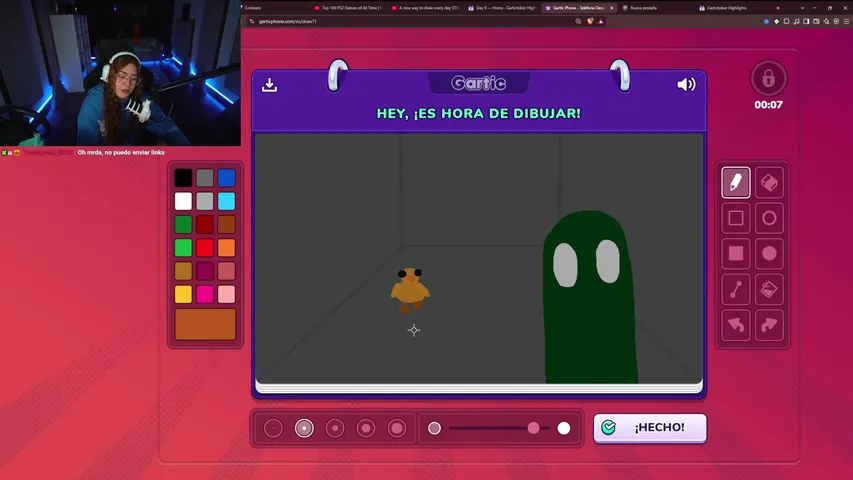Pick the bright green color swatch
This screenshot has height=480, width=853.
tap(183, 248)
